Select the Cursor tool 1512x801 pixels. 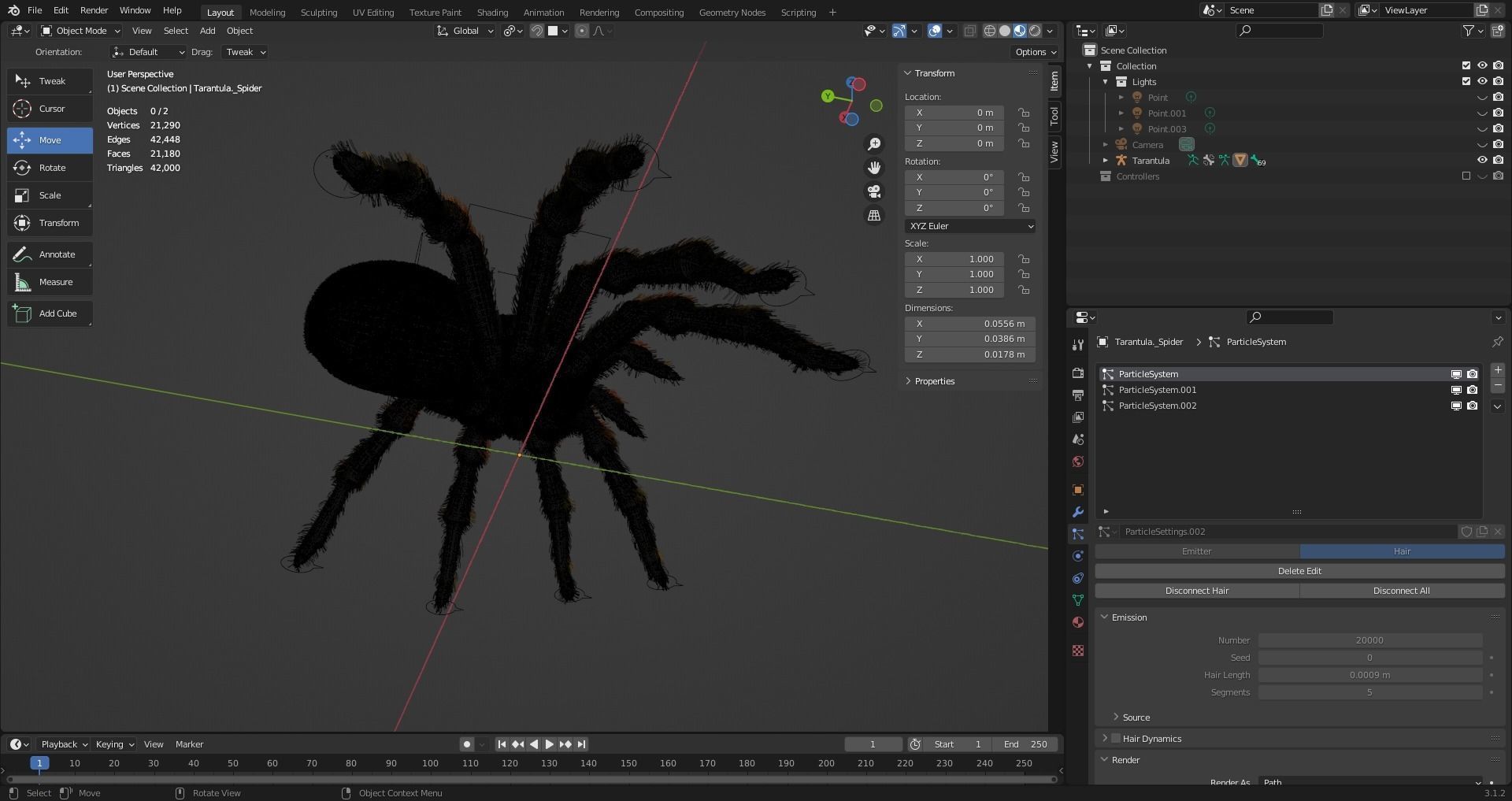click(x=50, y=109)
